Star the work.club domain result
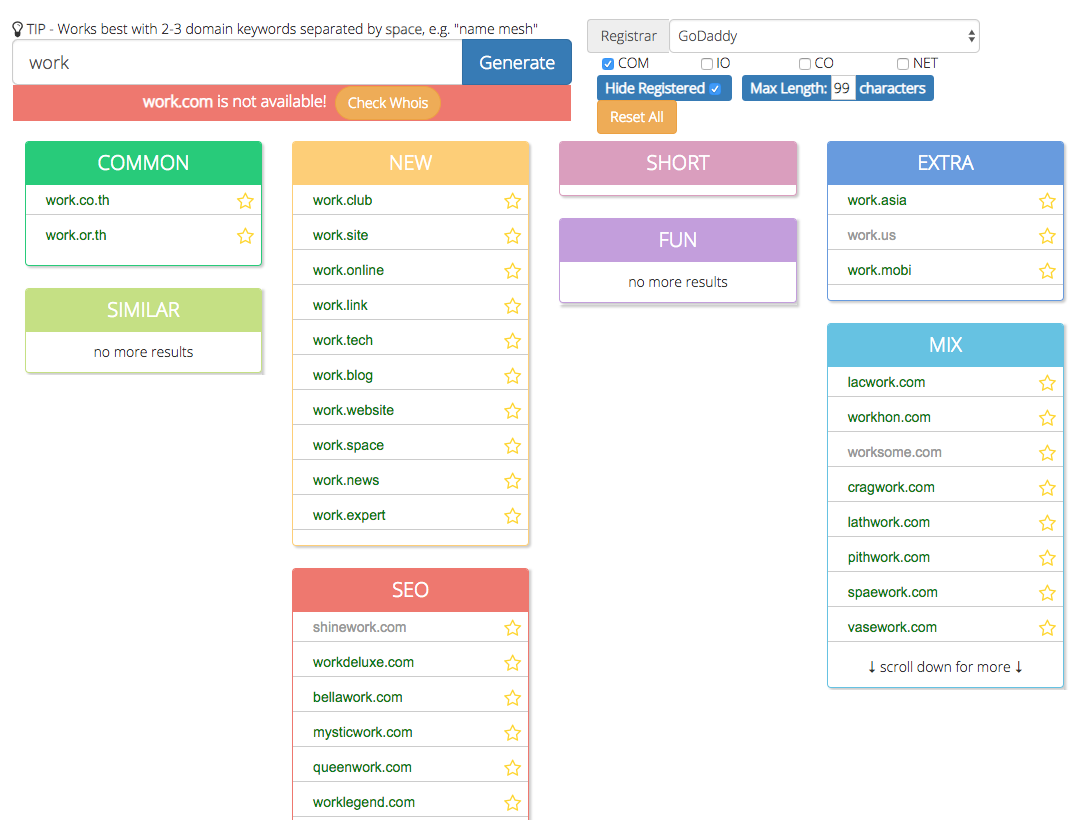This screenshot has width=1076, height=820. 512,201
